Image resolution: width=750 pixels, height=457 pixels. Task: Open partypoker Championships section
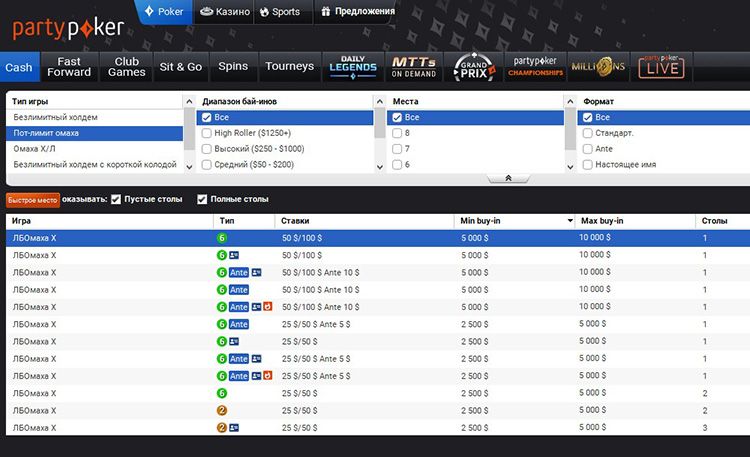535,67
